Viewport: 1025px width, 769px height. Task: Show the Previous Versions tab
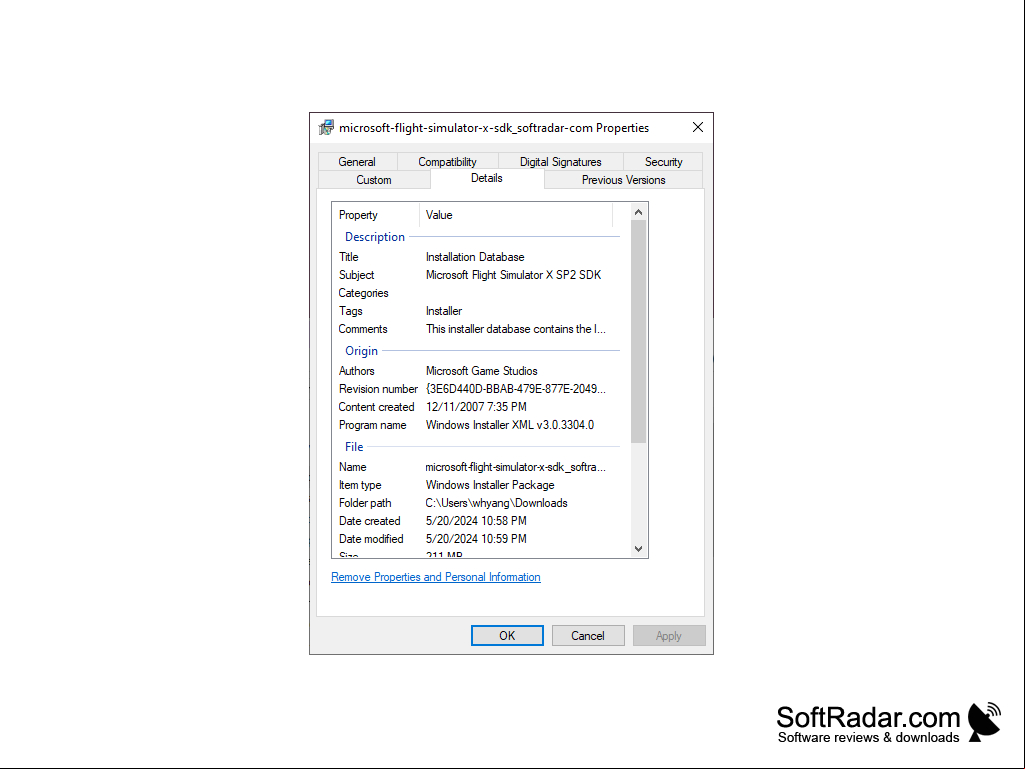(x=624, y=180)
